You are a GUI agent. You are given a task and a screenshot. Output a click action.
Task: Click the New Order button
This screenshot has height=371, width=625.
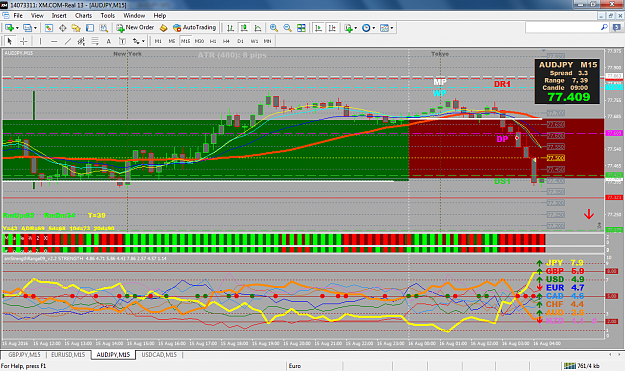(135, 27)
